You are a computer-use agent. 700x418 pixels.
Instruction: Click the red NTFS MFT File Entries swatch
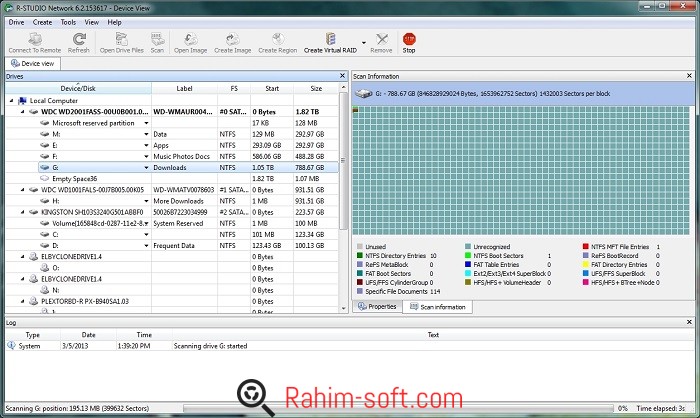tap(585, 246)
